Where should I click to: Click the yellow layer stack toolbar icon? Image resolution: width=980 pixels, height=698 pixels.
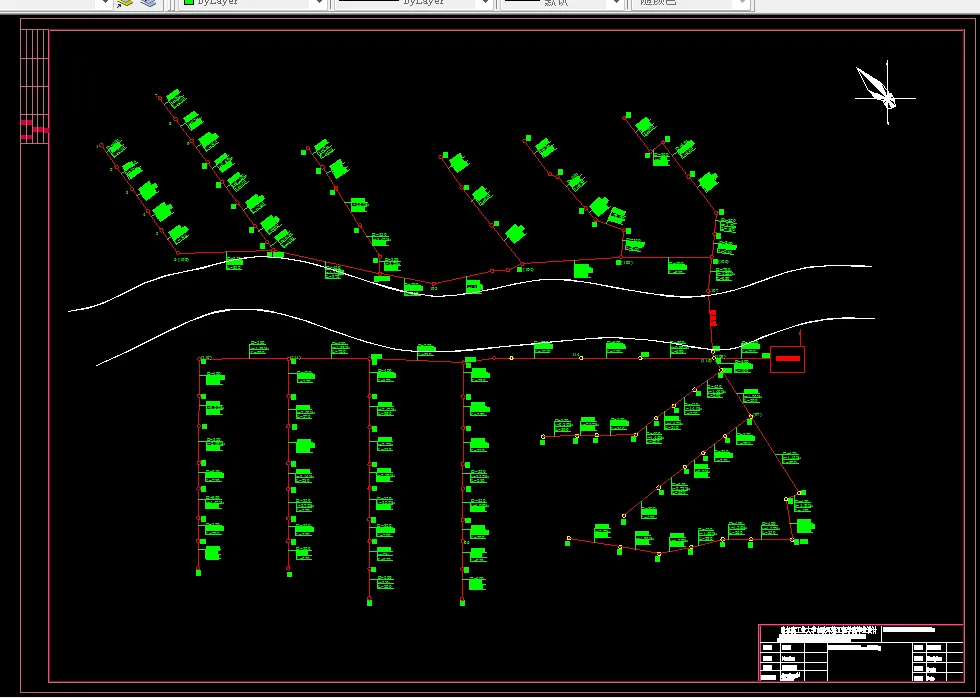point(125,3)
